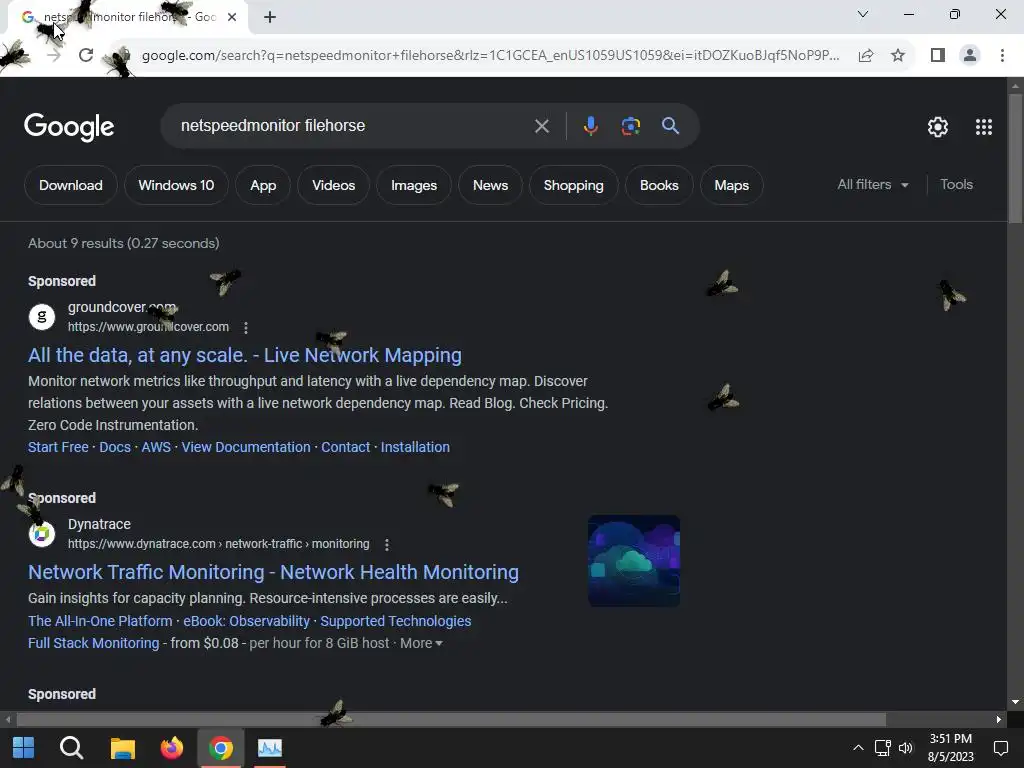Open the Start Free sitelink
Viewport: 1024px width, 768px height.
[58, 447]
